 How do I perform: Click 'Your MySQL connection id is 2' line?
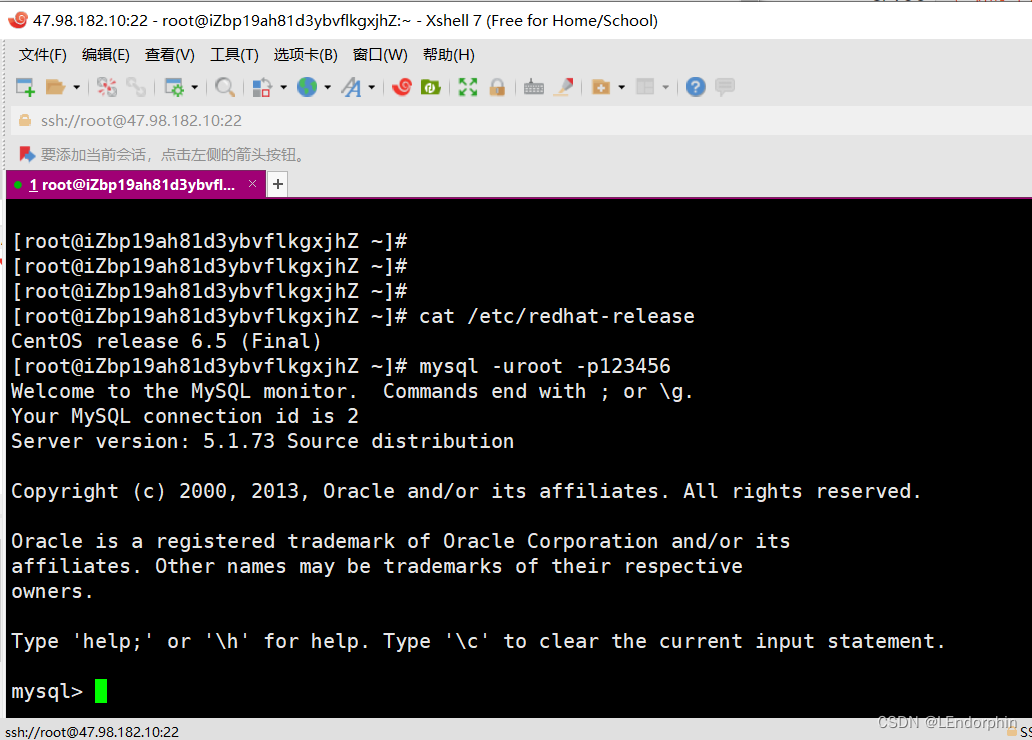pyautogui.click(x=185, y=417)
